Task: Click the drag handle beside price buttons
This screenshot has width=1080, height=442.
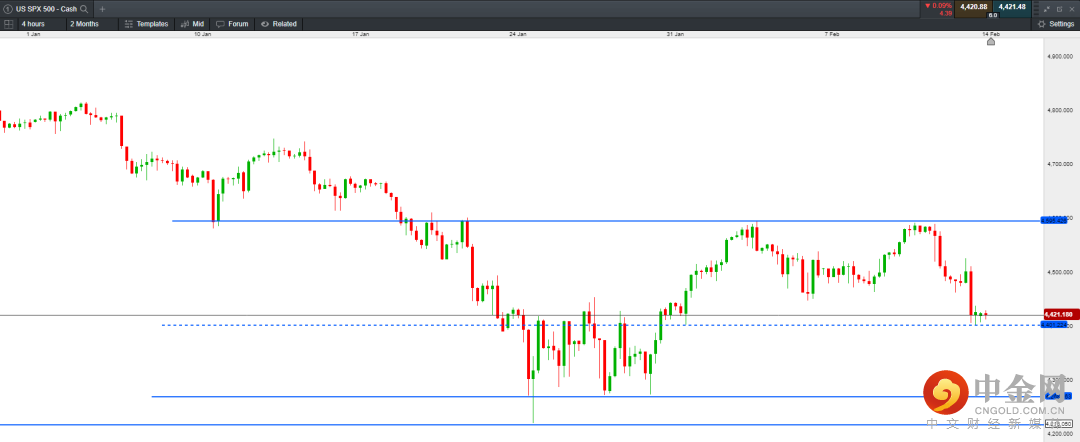Action: tap(1034, 7)
